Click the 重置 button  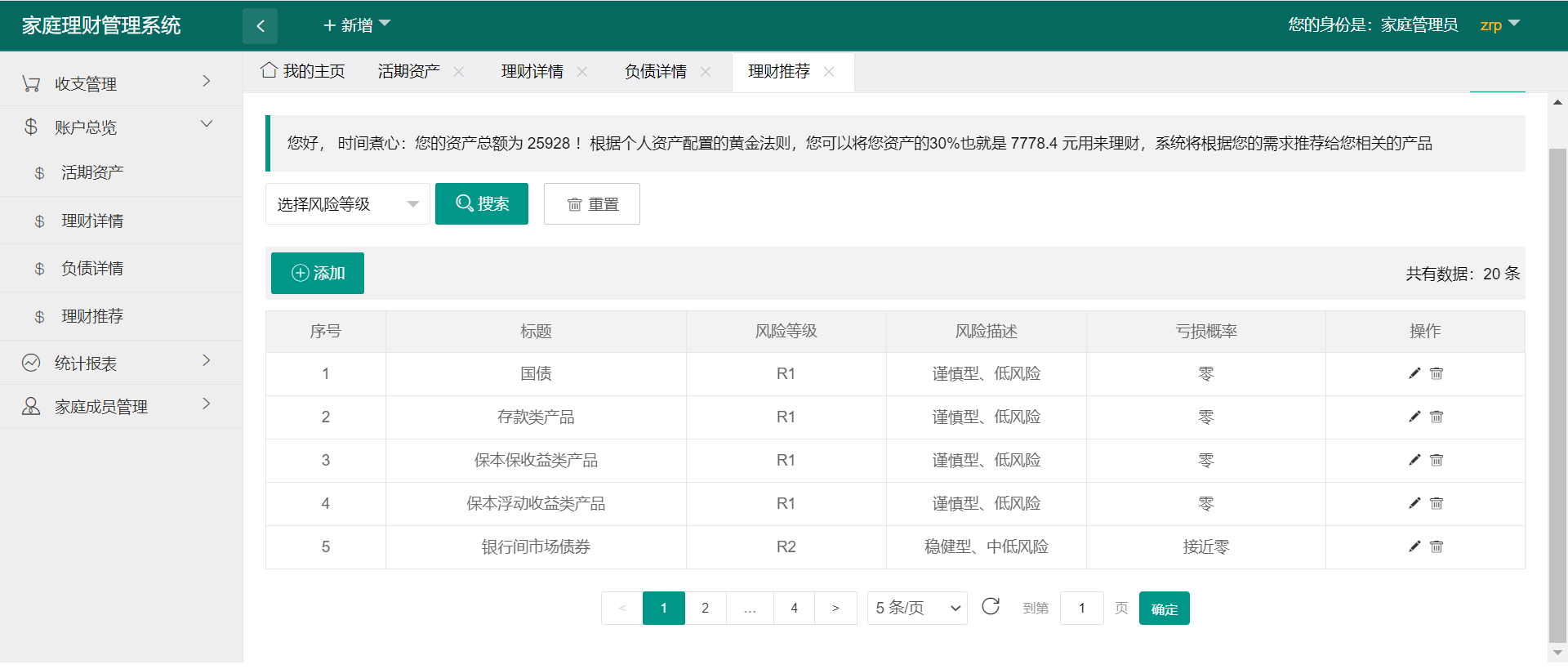click(592, 203)
